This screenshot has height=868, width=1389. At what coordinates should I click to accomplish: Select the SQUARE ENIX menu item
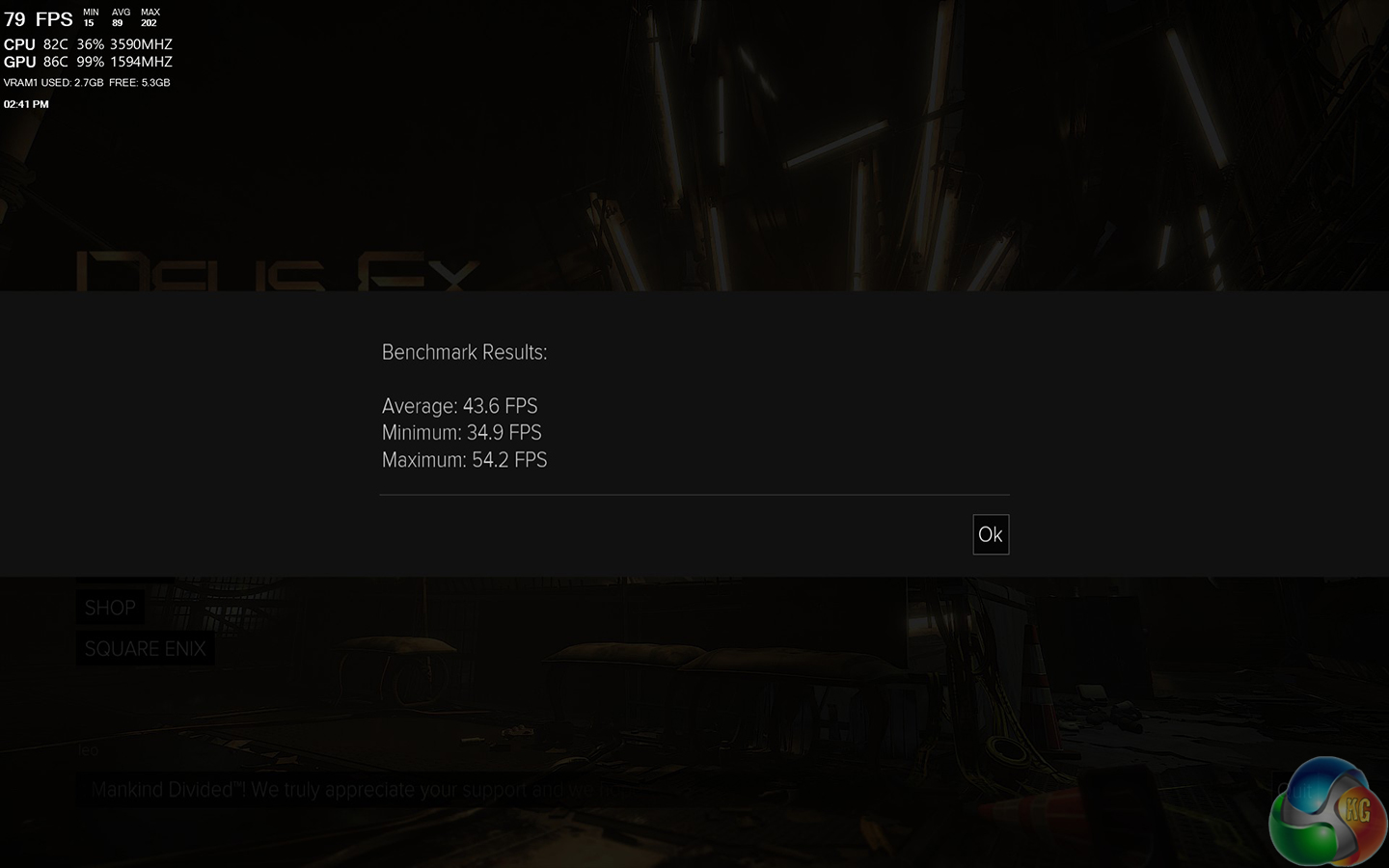146,648
